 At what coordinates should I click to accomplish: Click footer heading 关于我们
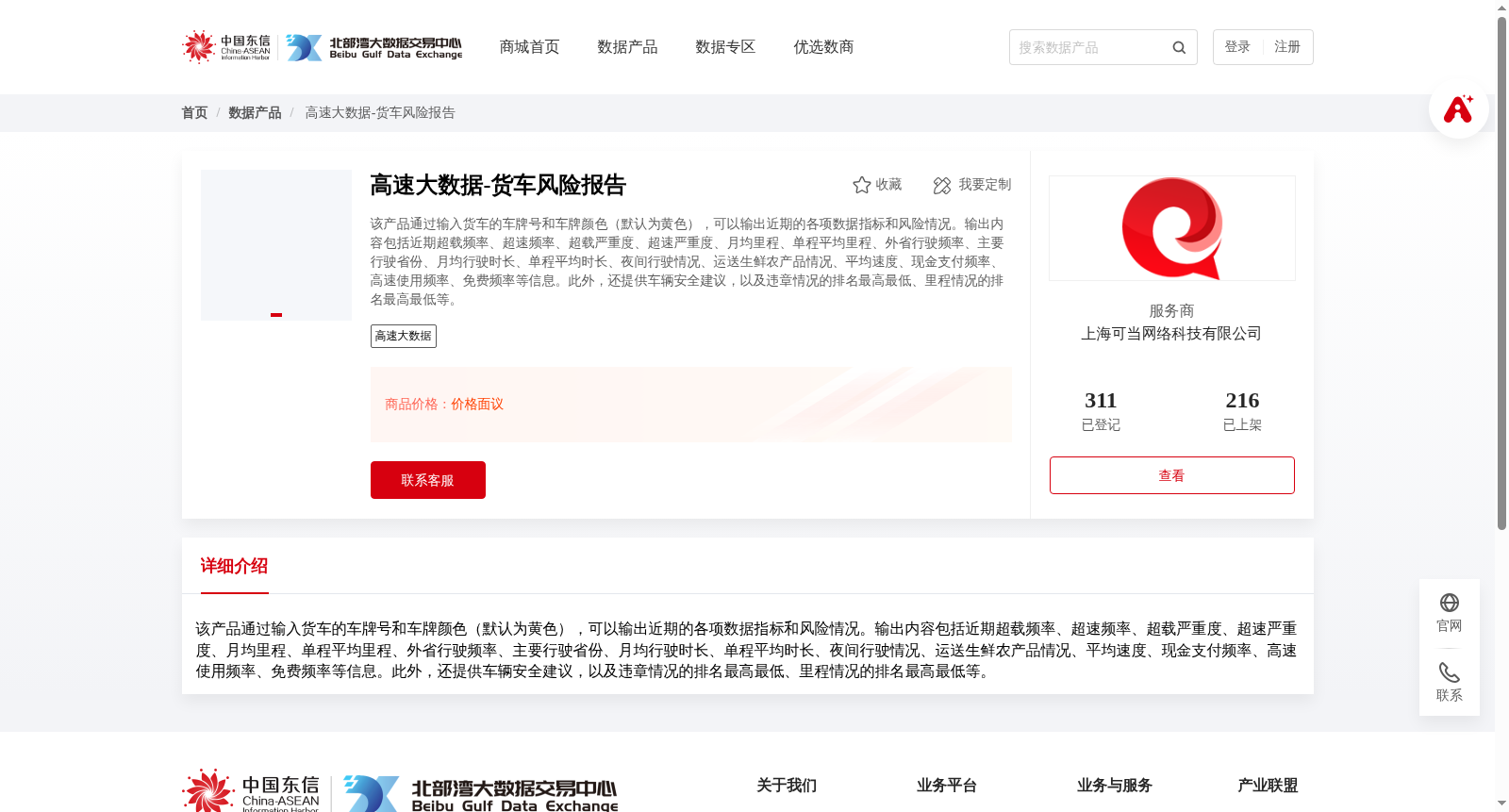point(787,786)
